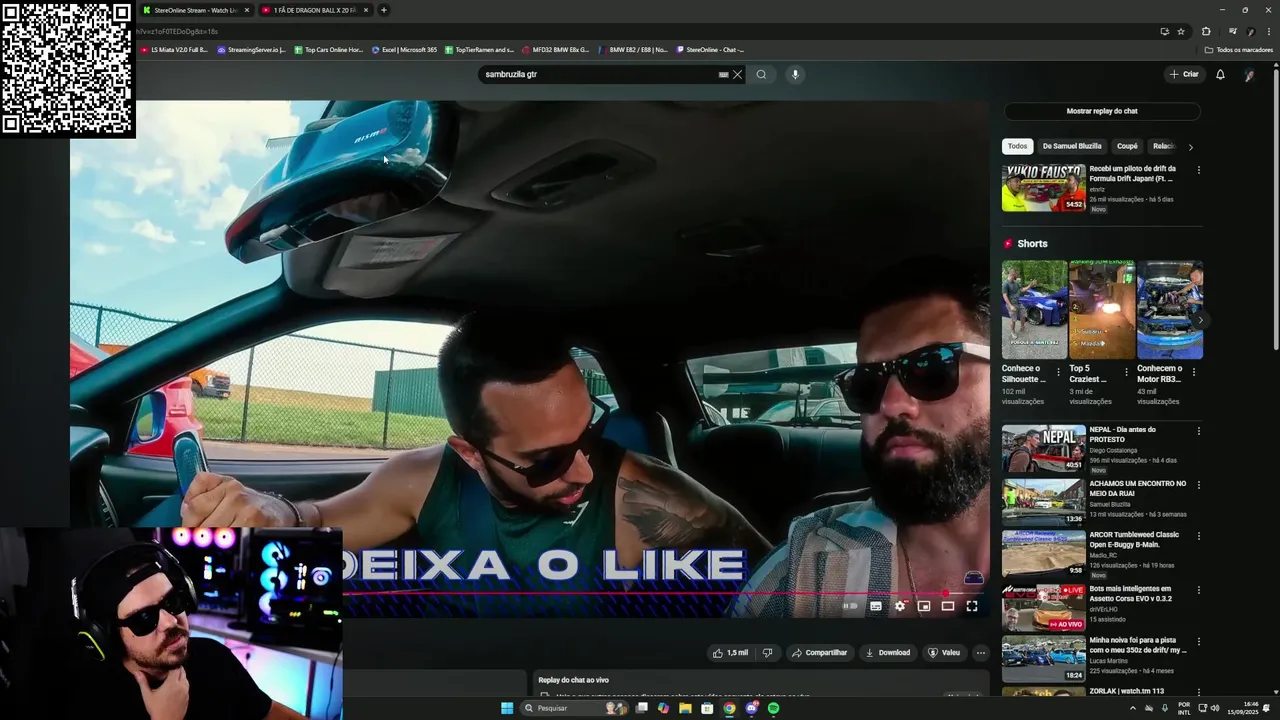Open ACHAMOS UM ENCONTRO NO MEIO DA RUA video

[x=1043, y=502]
